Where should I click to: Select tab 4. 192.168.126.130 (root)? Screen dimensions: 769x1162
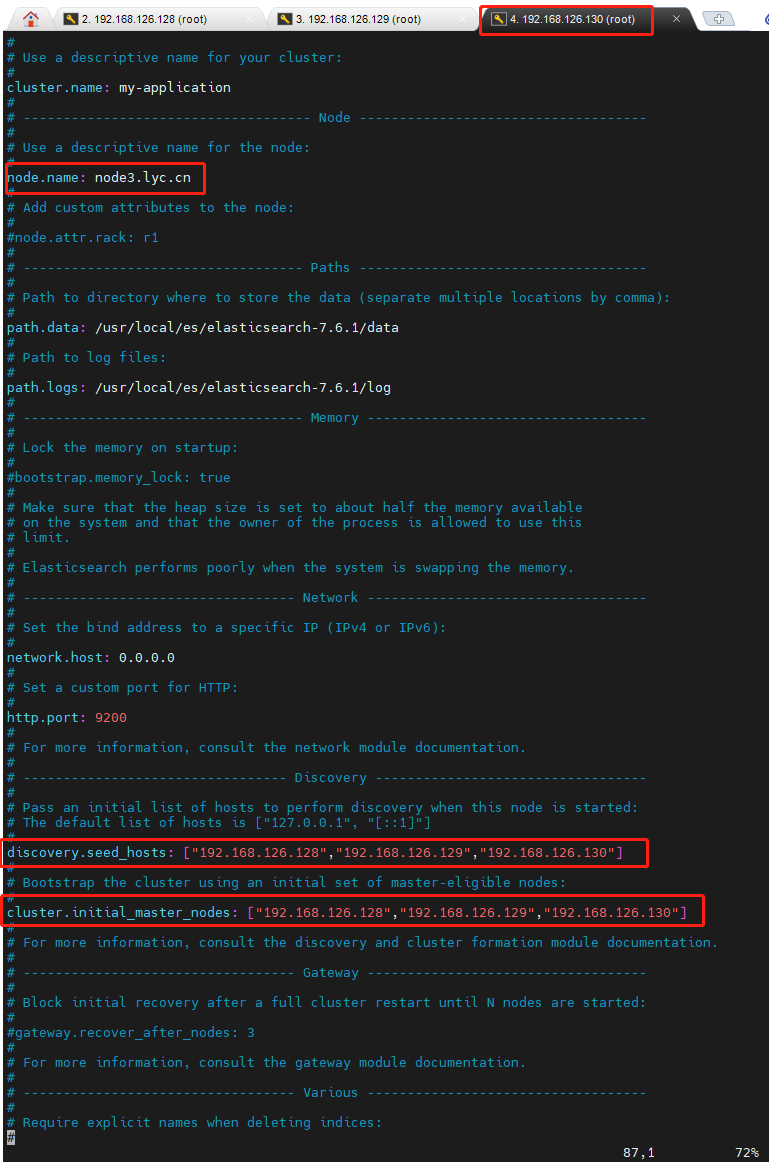[572, 19]
